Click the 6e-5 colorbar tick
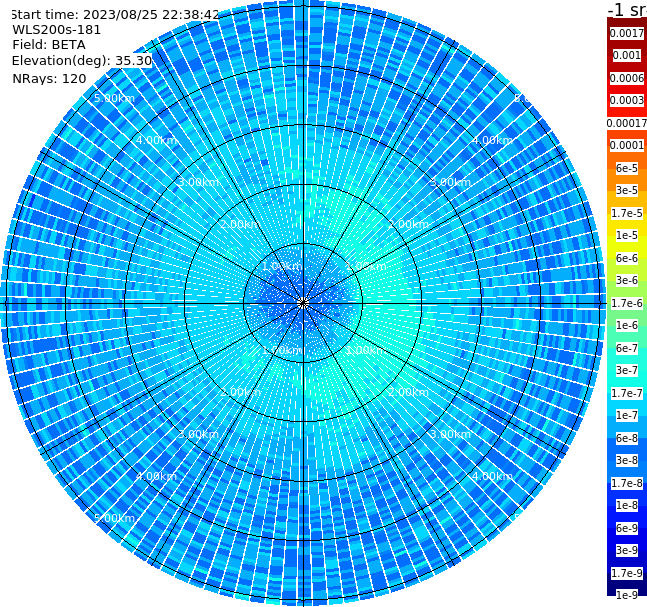The height and width of the screenshot is (607, 647). tap(627, 168)
